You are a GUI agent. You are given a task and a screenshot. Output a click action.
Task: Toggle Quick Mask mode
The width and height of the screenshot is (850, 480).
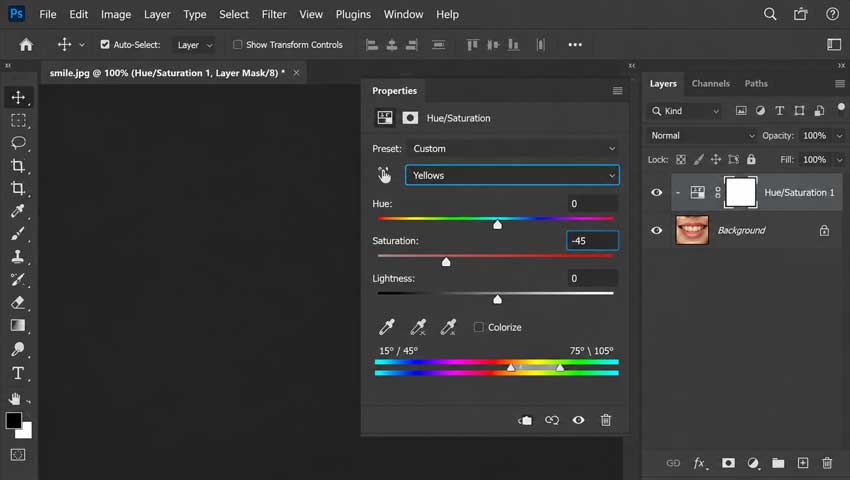[18, 455]
